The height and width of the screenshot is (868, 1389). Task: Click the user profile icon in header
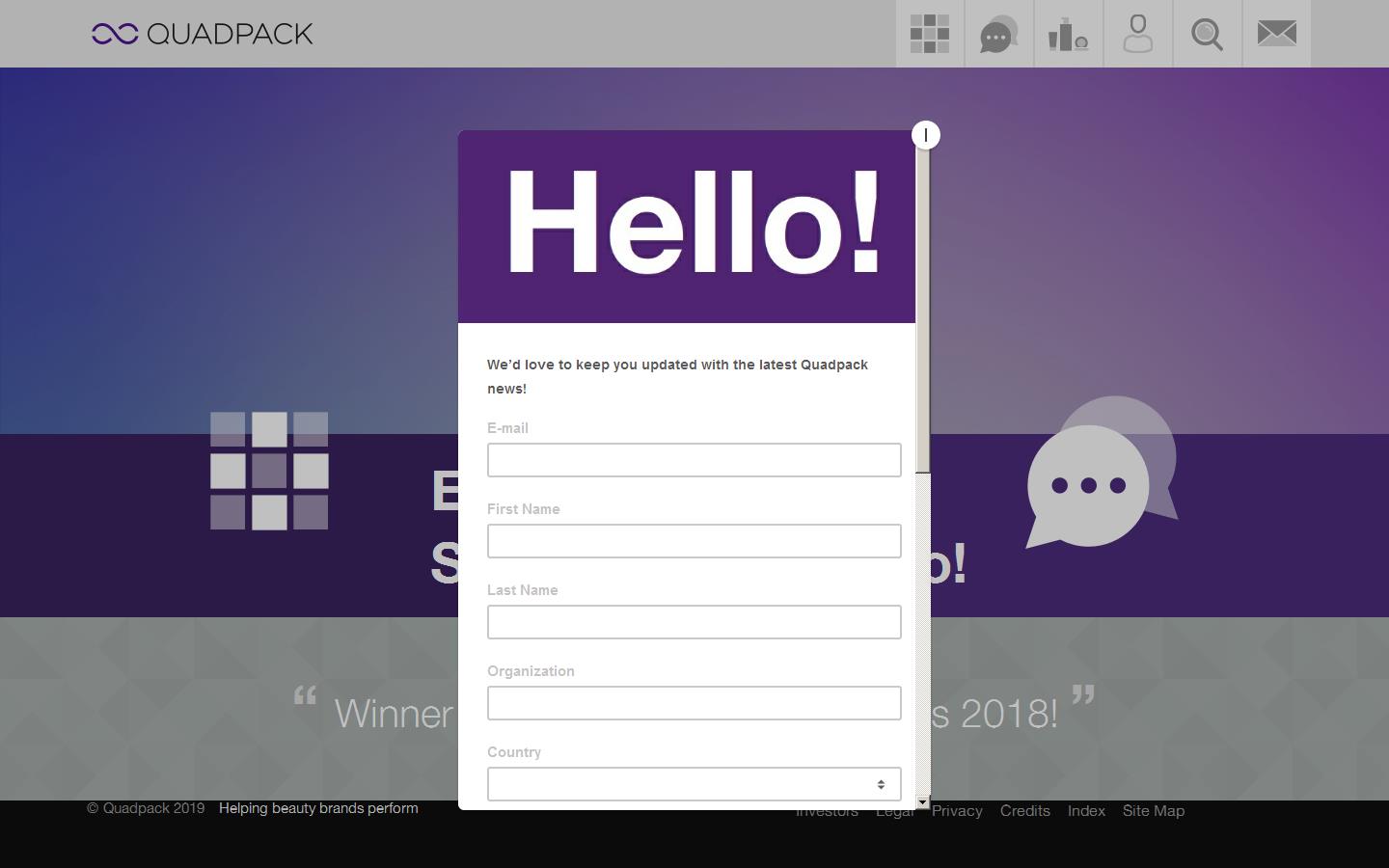tap(1138, 34)
